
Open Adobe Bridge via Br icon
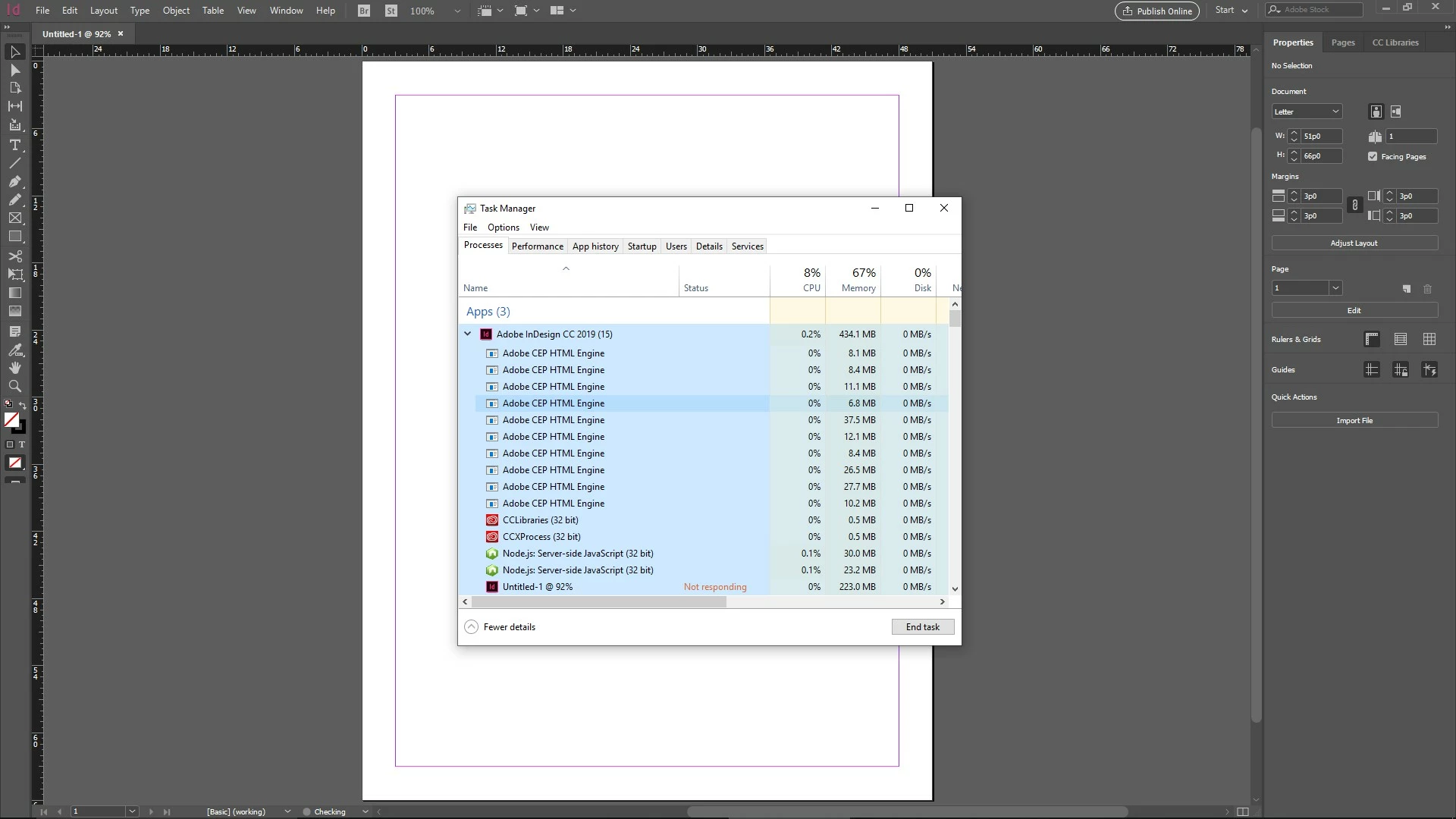(x=364, y=11)
